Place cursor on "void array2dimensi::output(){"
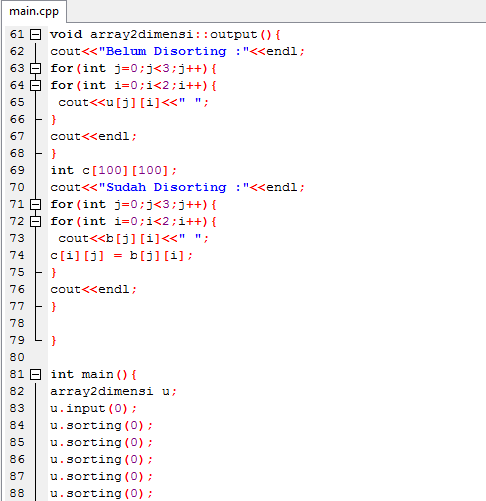486x501 pixels. (165, 34)
